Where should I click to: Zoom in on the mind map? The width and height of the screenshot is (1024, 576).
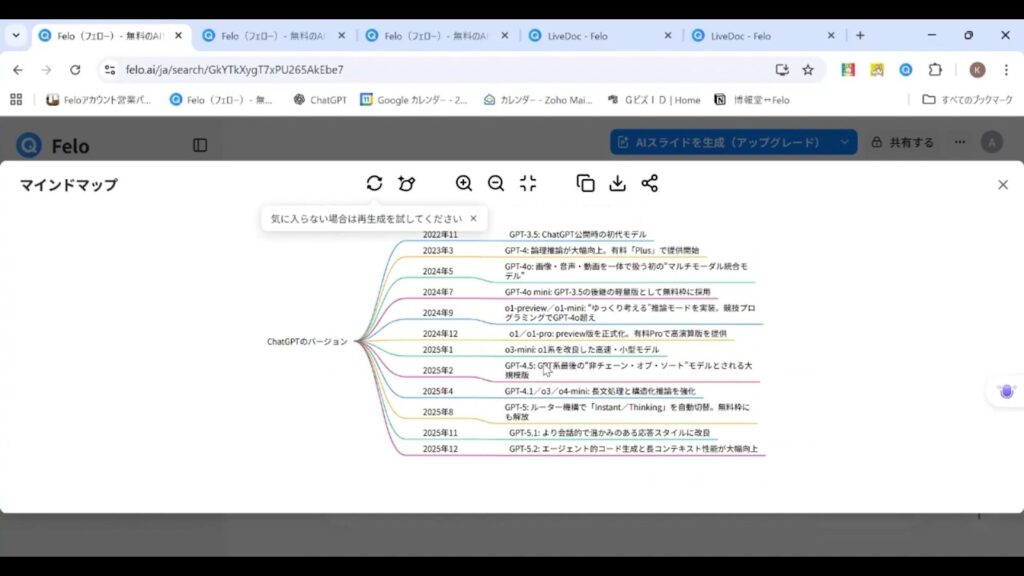(464, 183)
